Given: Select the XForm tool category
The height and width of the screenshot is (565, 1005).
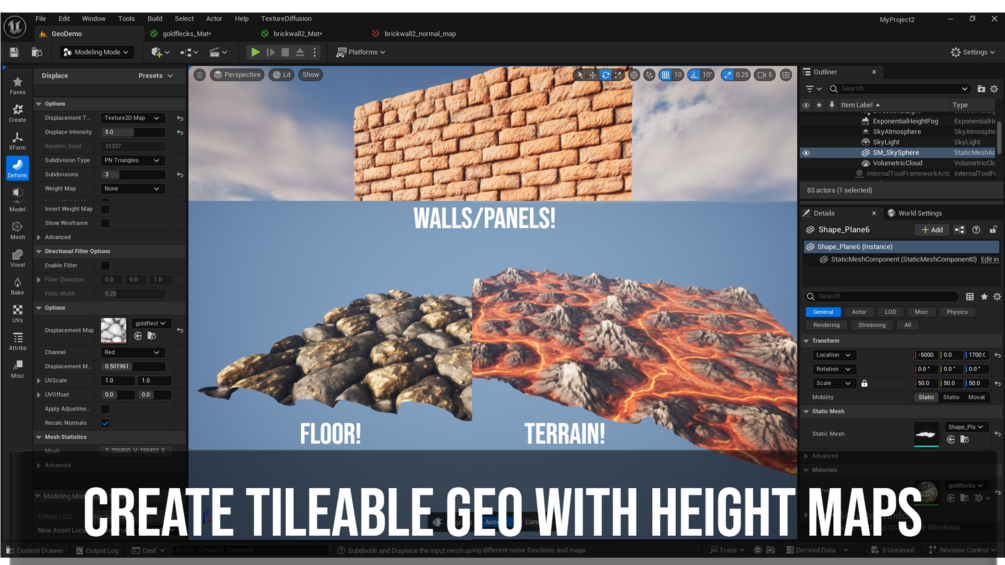Looking at the screenshot, I should [17, 141].
